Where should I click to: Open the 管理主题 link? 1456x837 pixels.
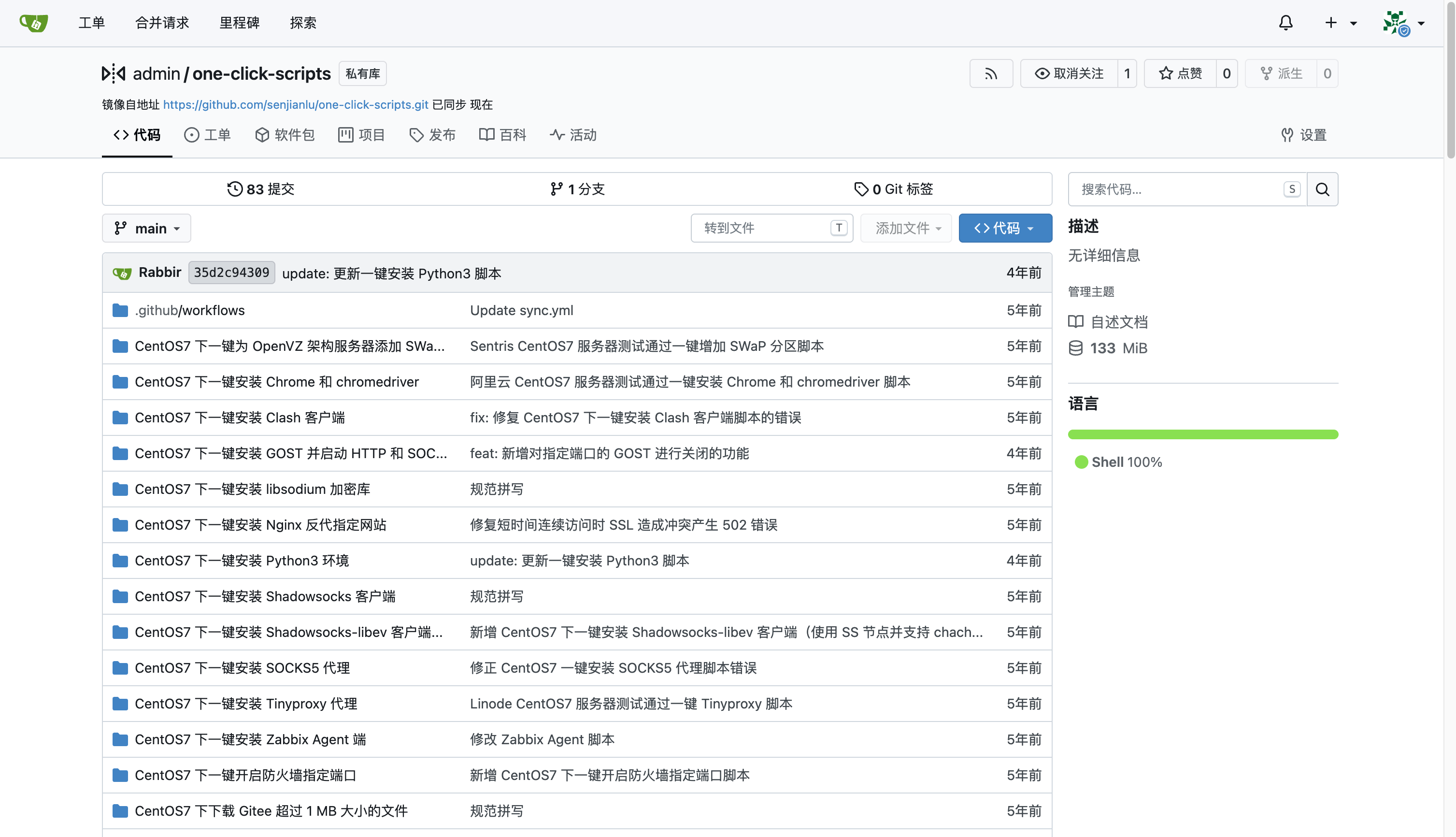coord(1091,291)
